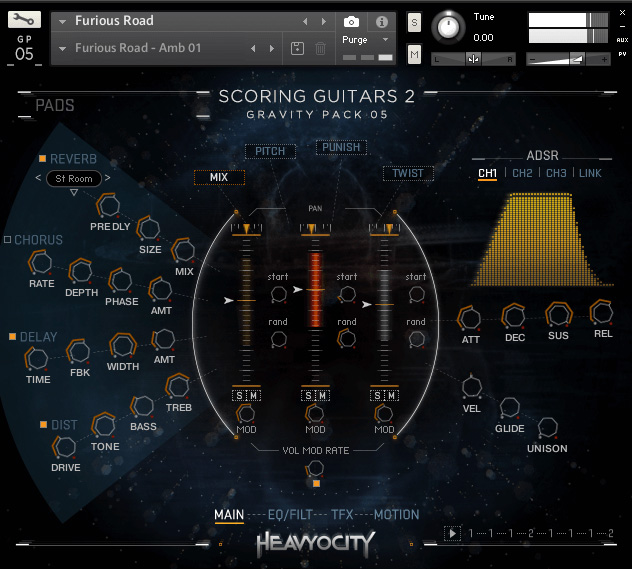The width and height of the screenshot is (632, 569).
Task: Click the GLIDE knob
Action: [509, 407]
